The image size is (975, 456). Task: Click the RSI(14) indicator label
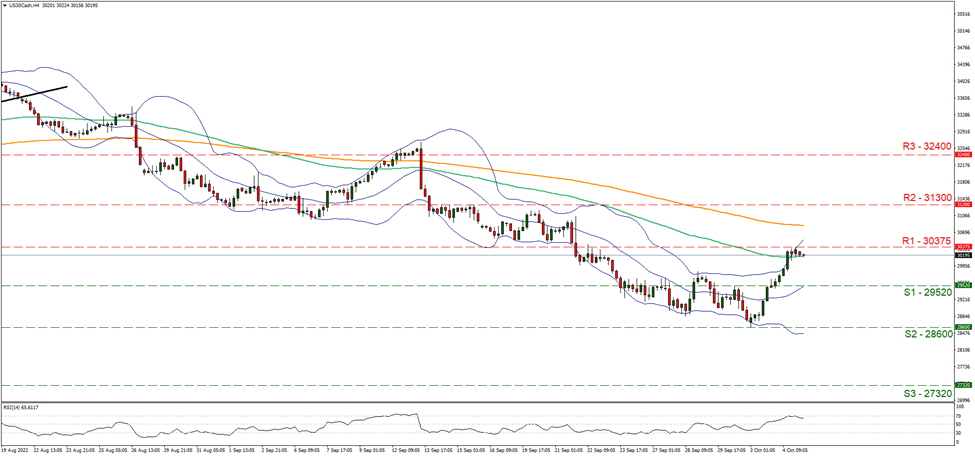[22, 407]
